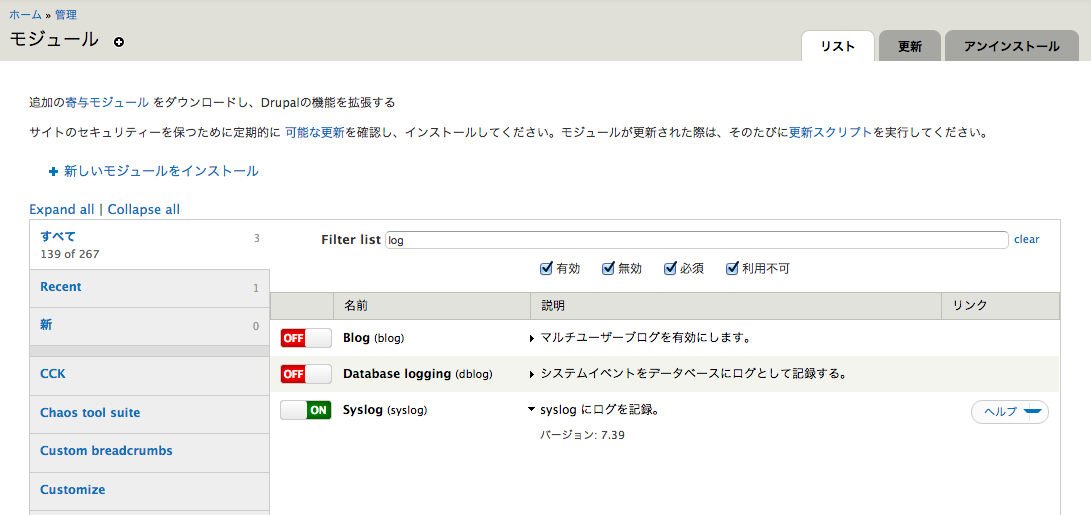Toggle the 利用不可 filter checkbox
Viewport: 1091px width, 515px height.
click(x=732, y=268)
